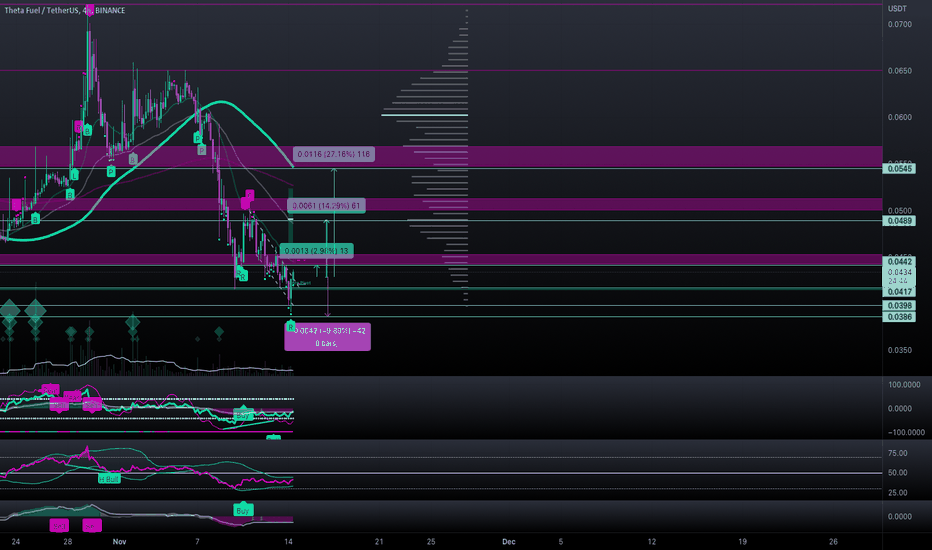Select the green R marker below the lowest candle
932x550 pixels.
pos(291,326)
